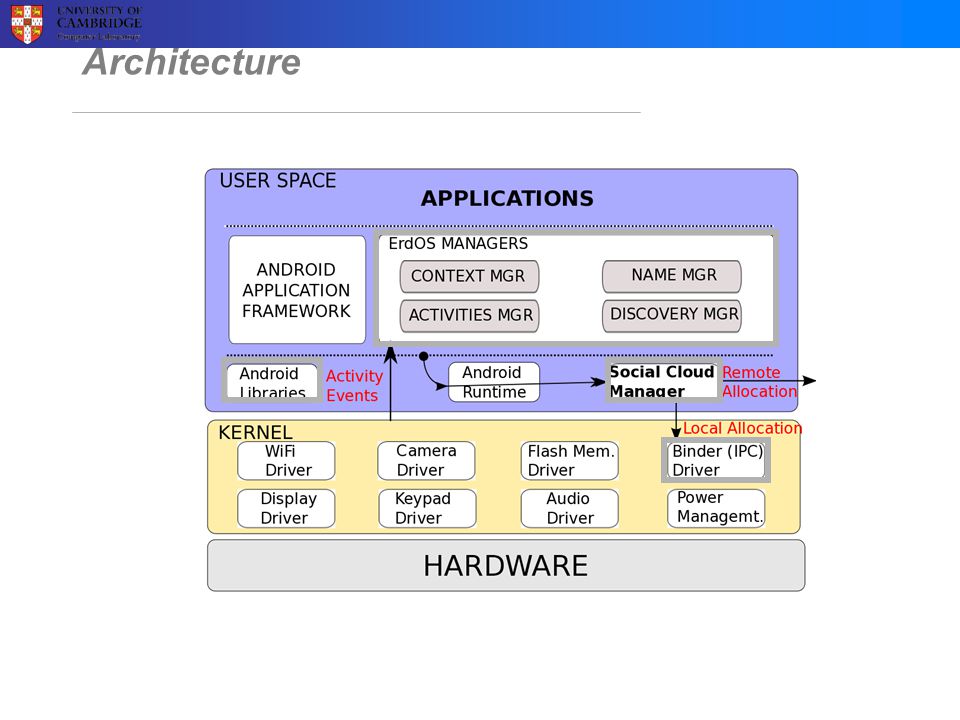Click the University of Cambridge crest logo
Image resolution: width=960 pixels, height=720 pixels.
[26, 23]
